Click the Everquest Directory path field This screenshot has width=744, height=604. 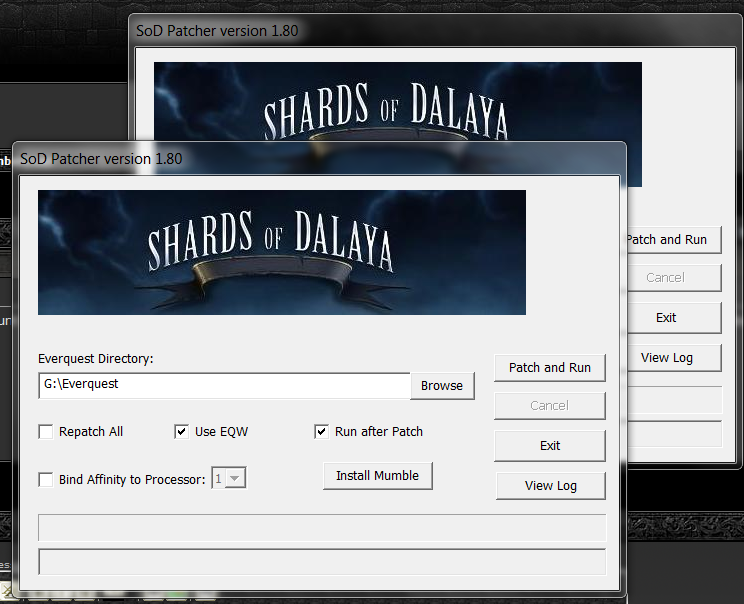[224, 386]
